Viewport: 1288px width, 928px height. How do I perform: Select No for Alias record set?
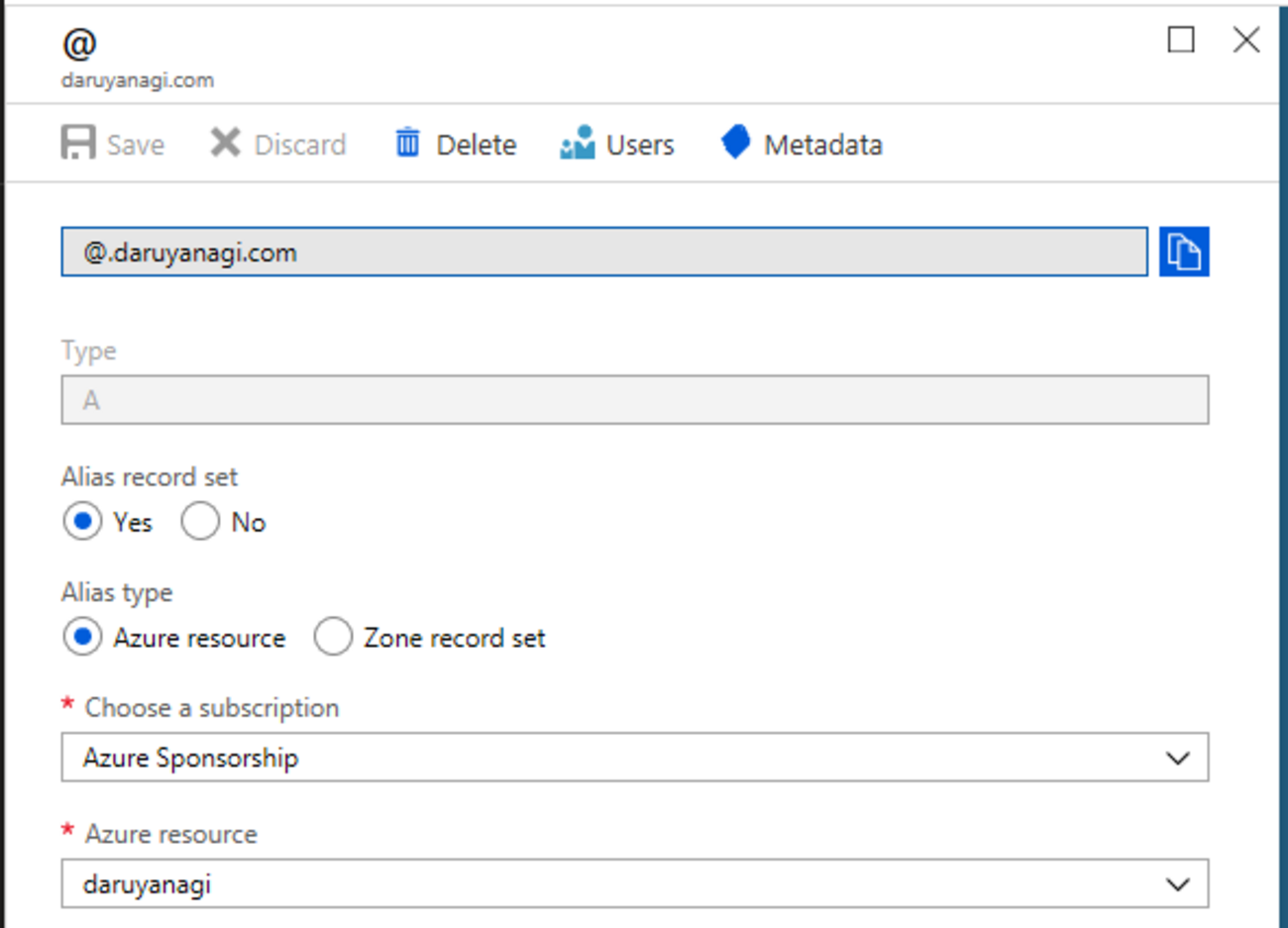coord(200,521)
